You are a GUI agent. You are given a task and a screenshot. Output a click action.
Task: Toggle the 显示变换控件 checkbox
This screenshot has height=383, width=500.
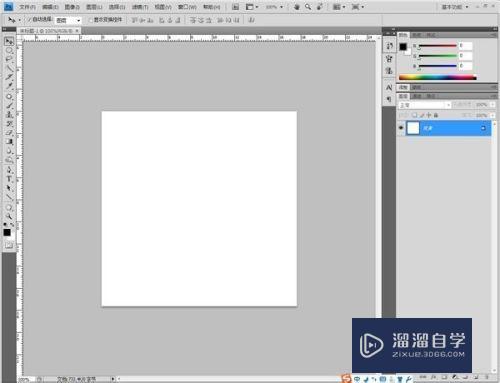tap(90, 20)
